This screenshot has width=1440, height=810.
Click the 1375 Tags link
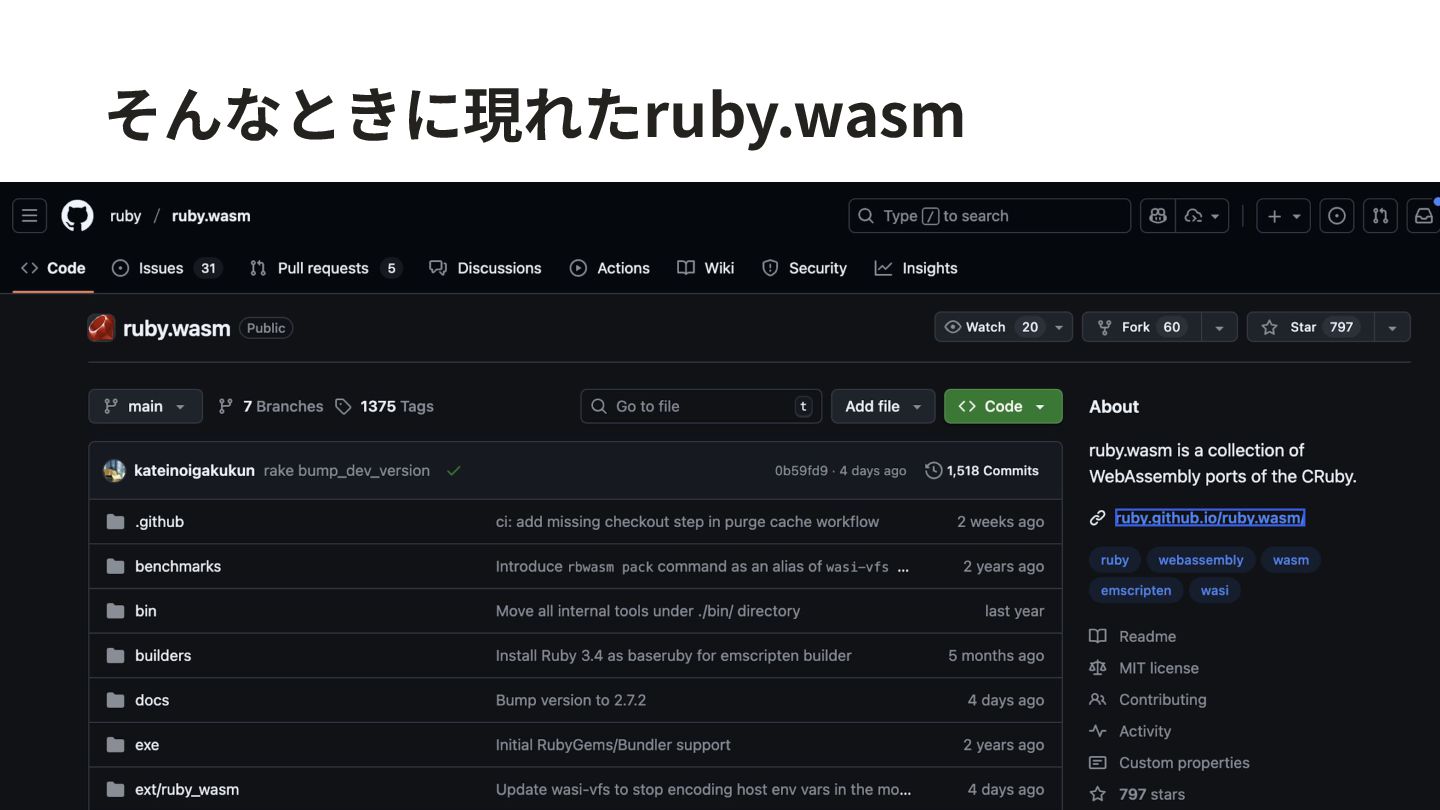coord(384,406)
